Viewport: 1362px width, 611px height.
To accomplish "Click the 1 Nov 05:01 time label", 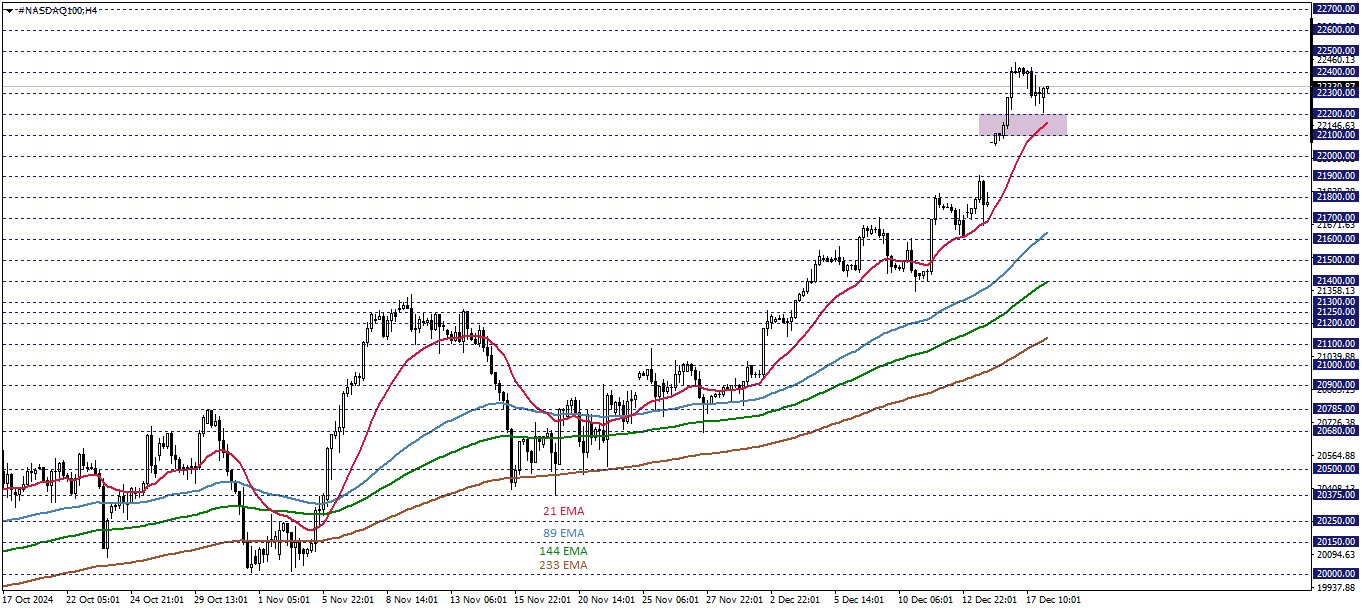I will [x=286, y=600].
